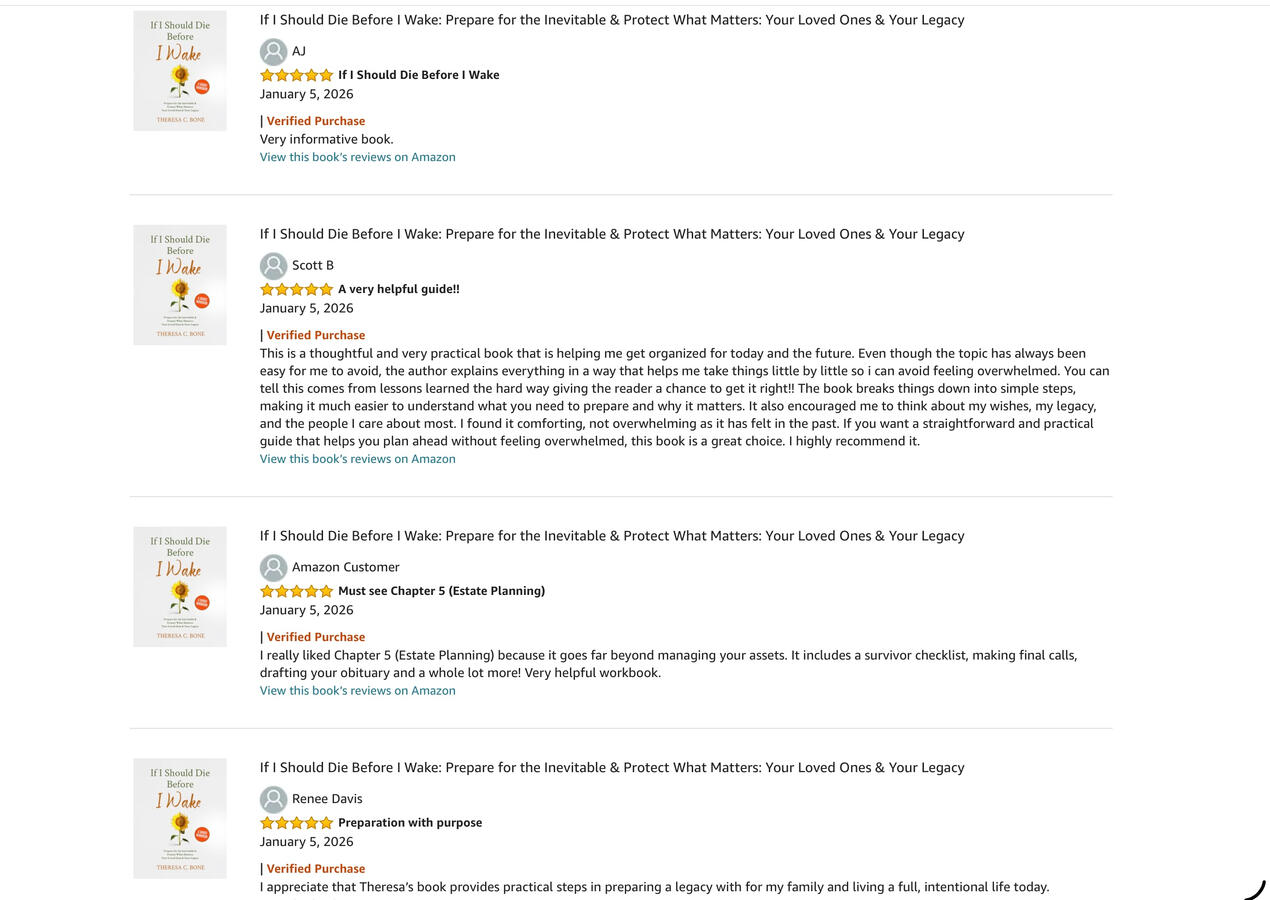The width and height of the screenshot is (1270, 900).
Task: Open book title link above AJ's review
Action: [x=612, y=20]
